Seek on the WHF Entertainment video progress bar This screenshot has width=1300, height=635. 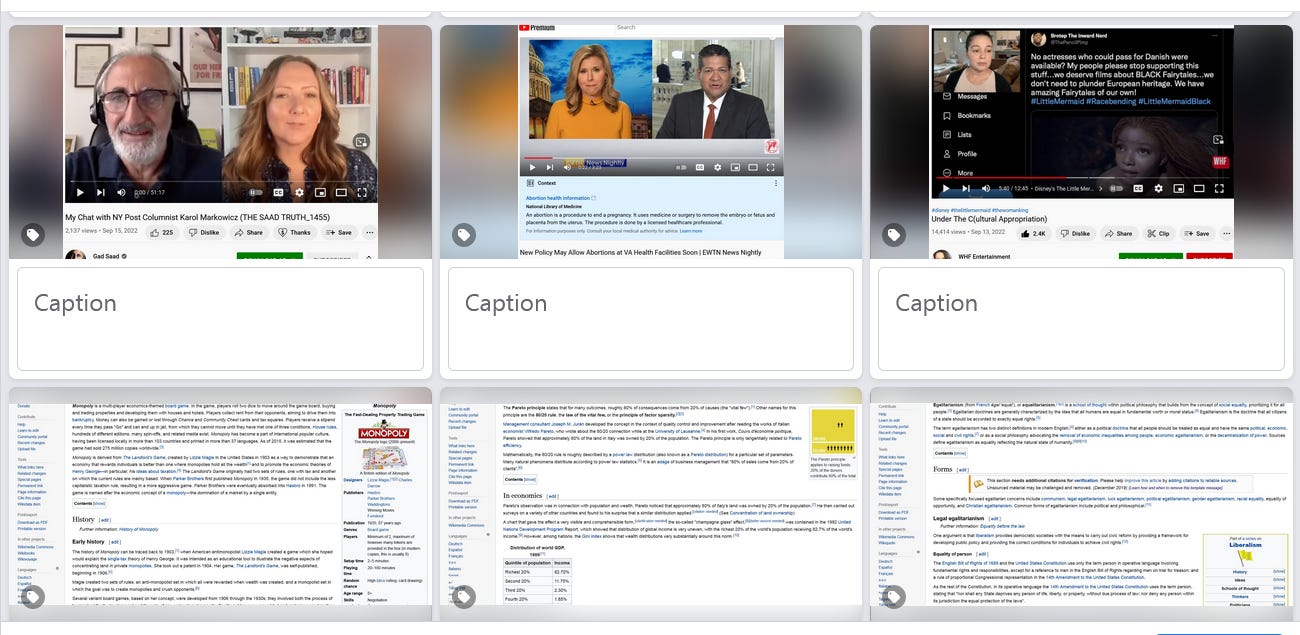1083,178
